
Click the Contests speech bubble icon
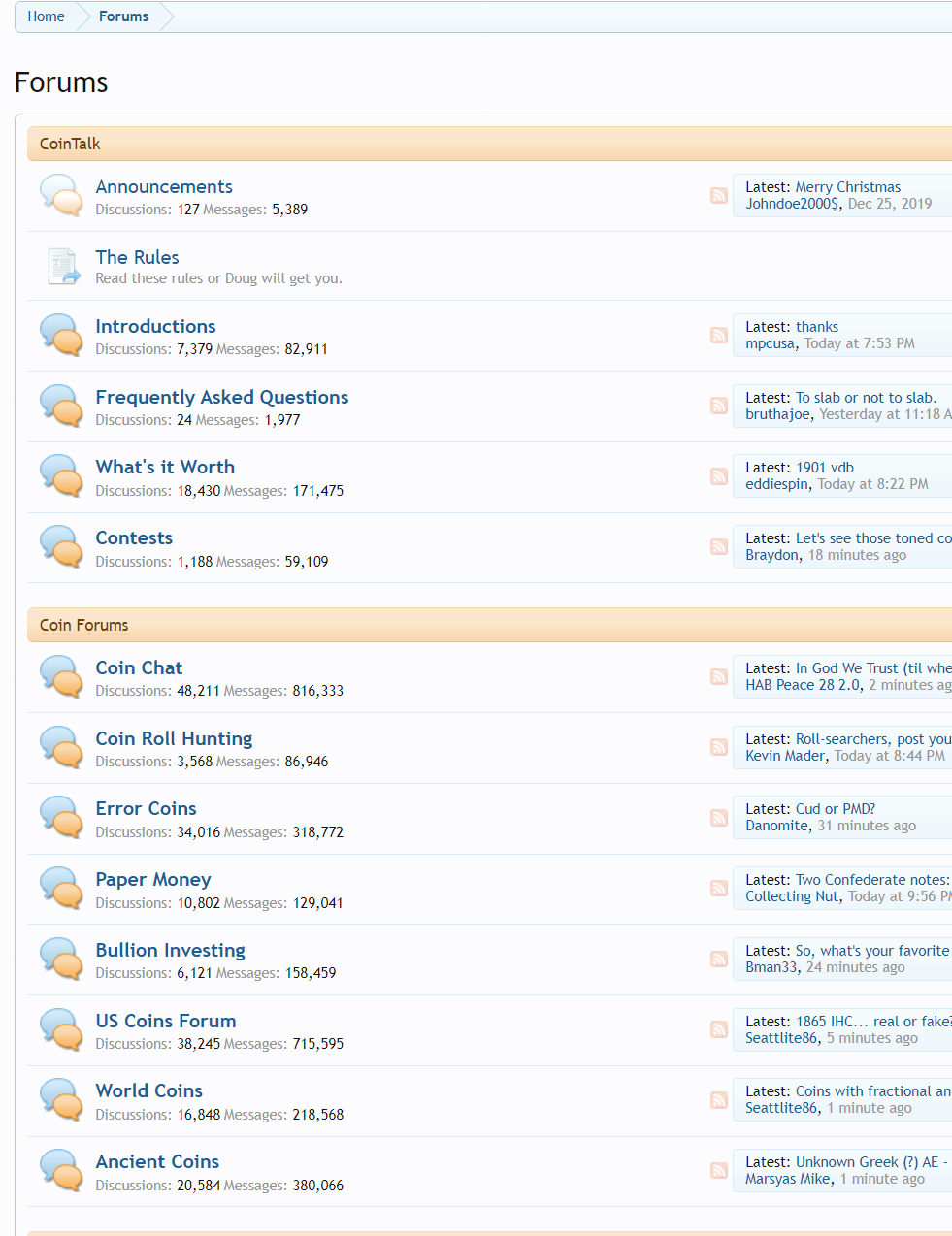[x=61, y=546]
